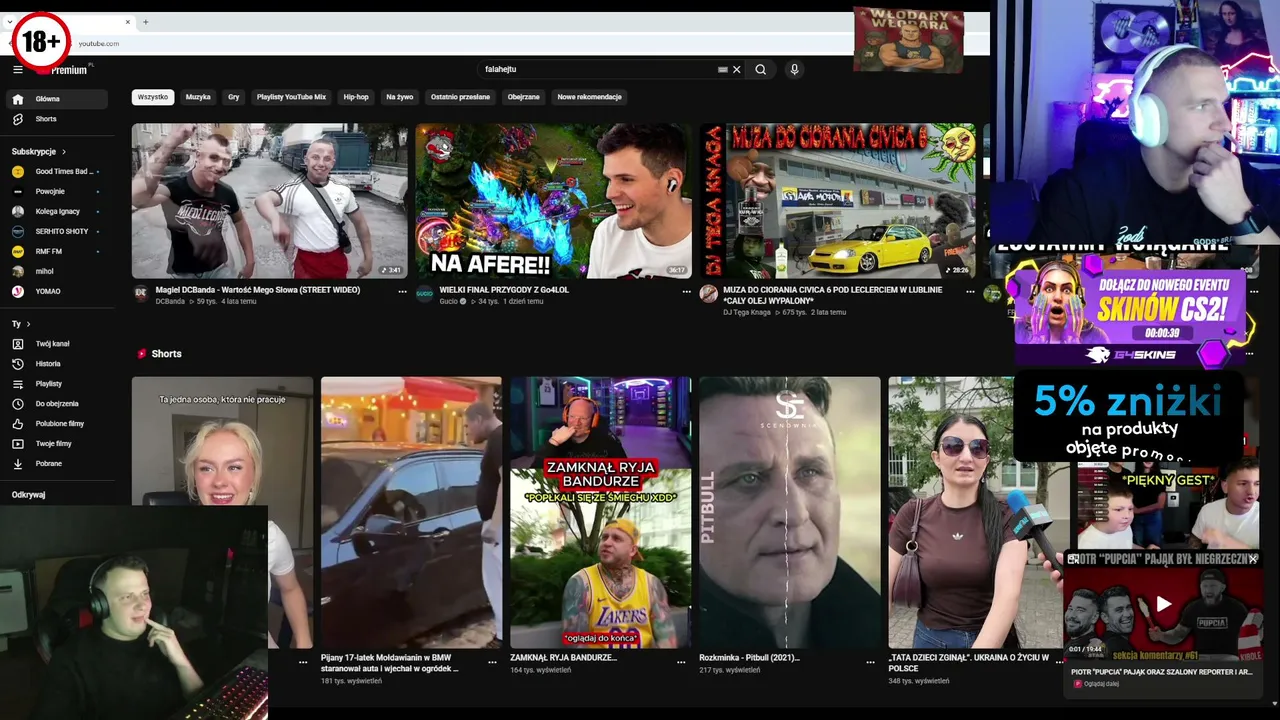Image resolution: width=1280 pixels, height=720 pixels.
Task: Play the Magiel DCBanda video thumbnail
Action: [269, 201]
